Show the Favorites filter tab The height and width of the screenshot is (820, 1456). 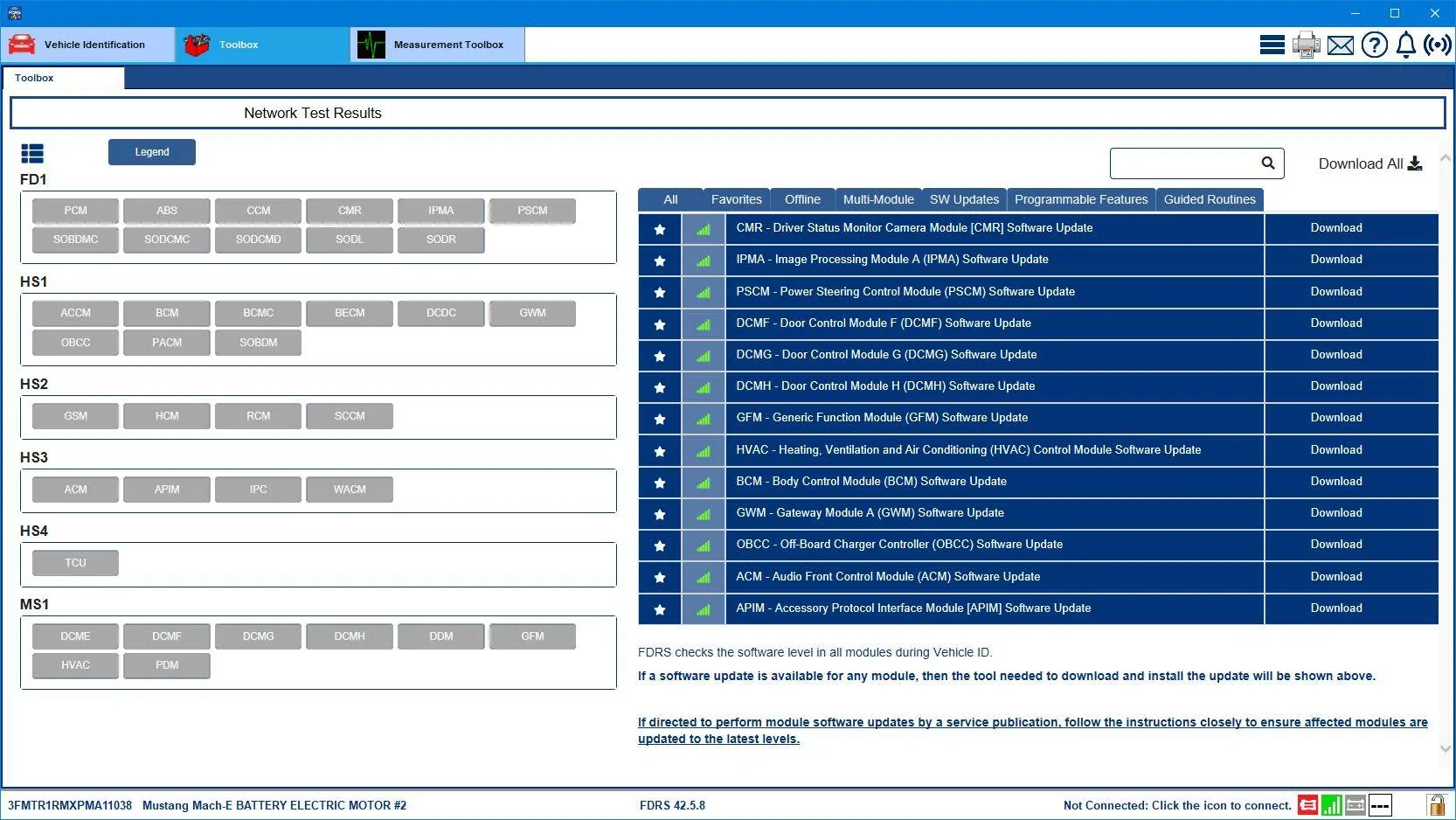(736, 199)
